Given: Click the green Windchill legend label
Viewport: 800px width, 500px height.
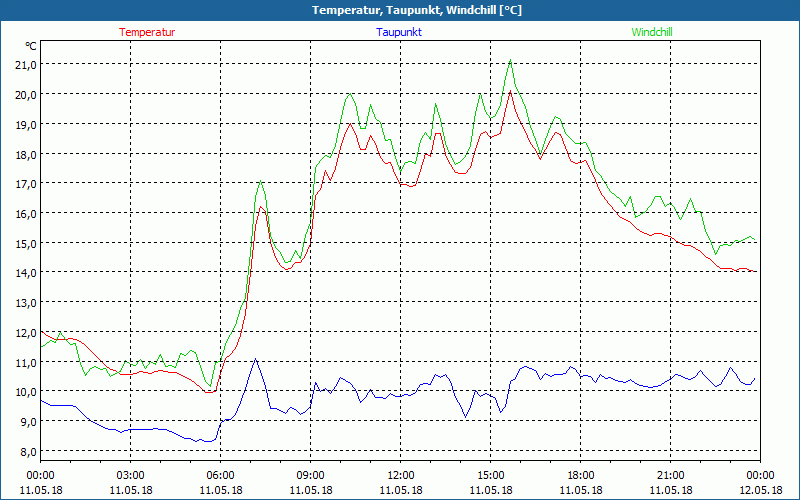Looking at the screenshot, I should (652, 32).
